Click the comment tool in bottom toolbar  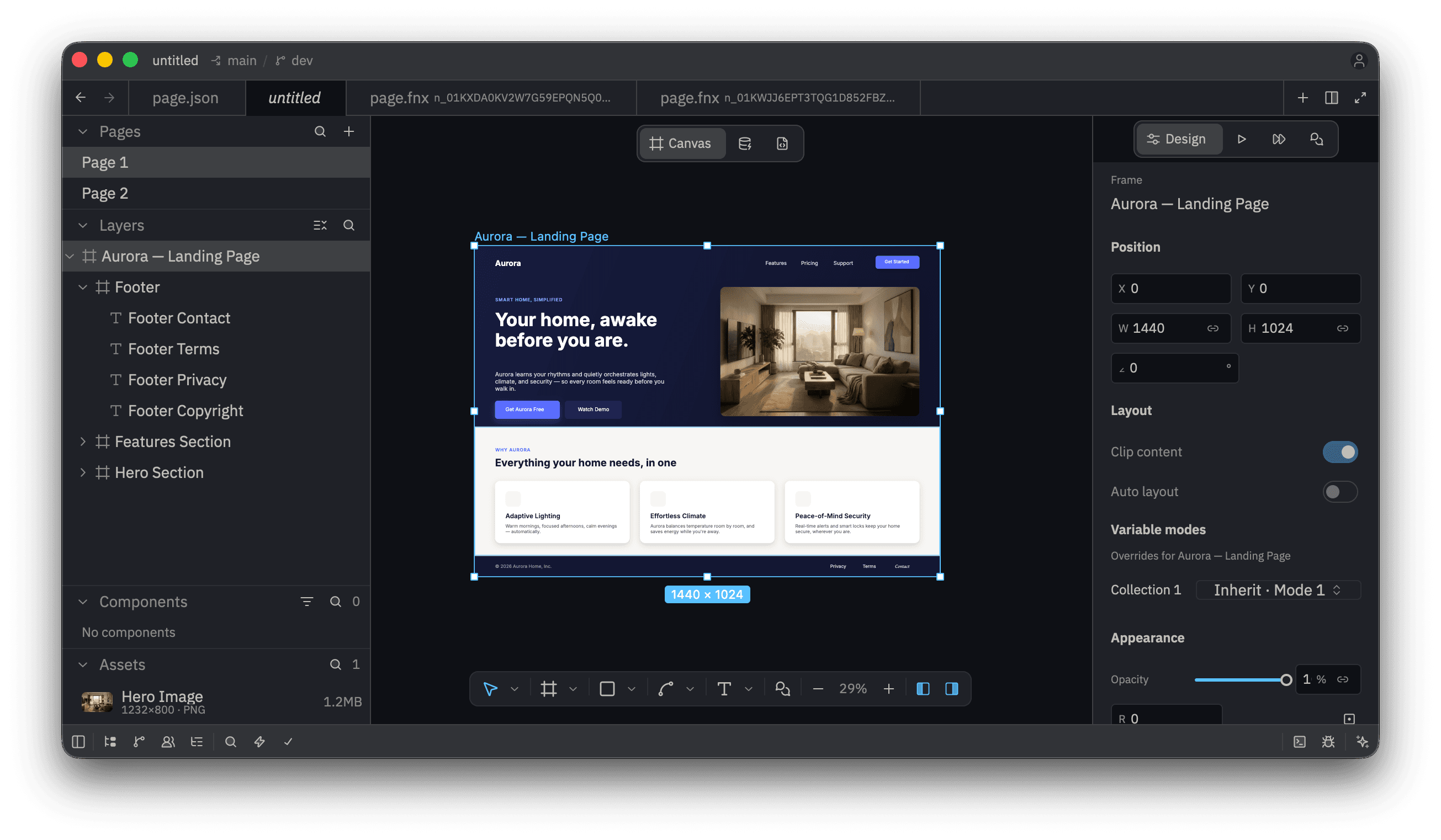tap(782, 689)
